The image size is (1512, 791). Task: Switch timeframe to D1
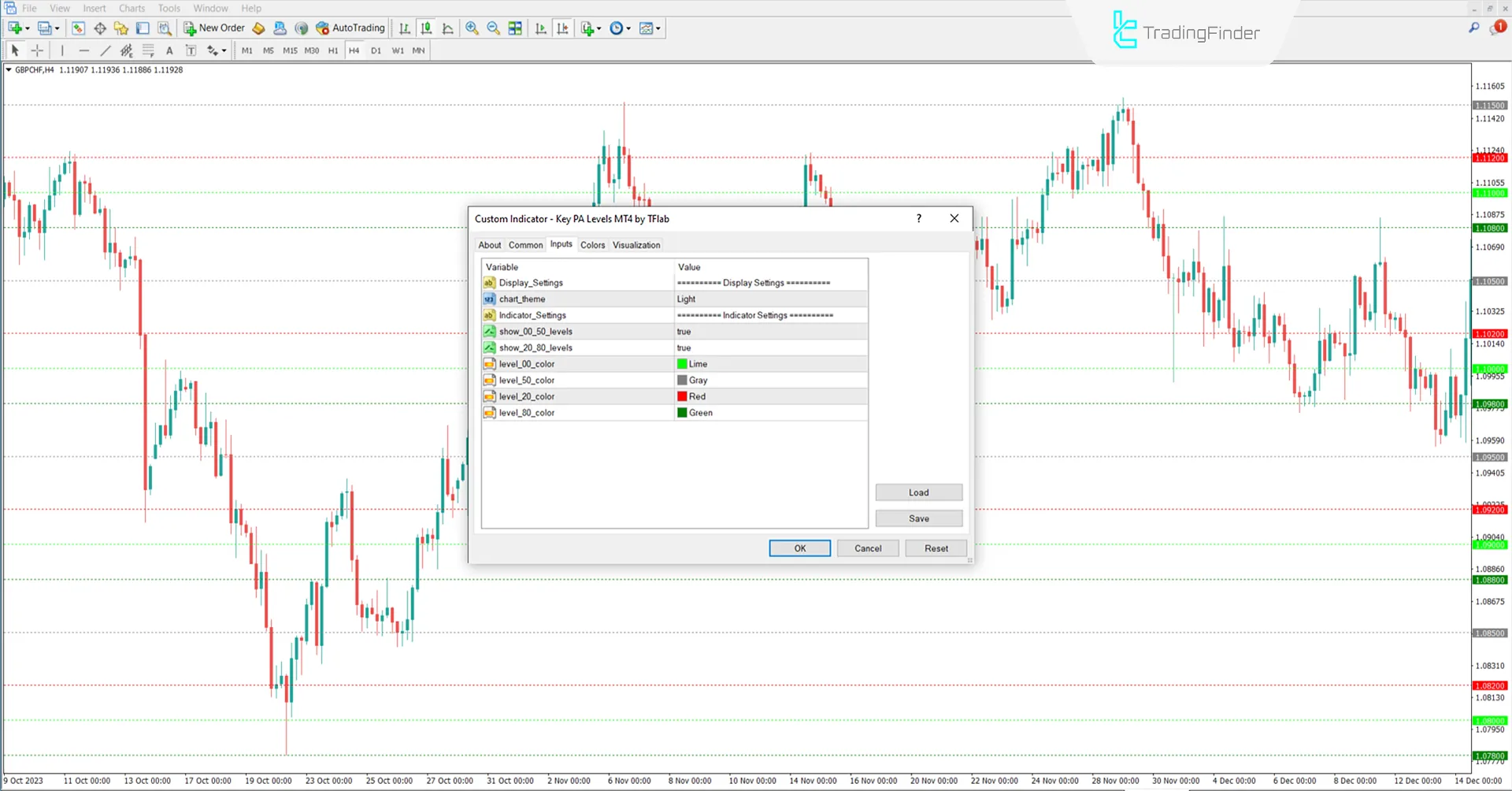coord(376,50)
